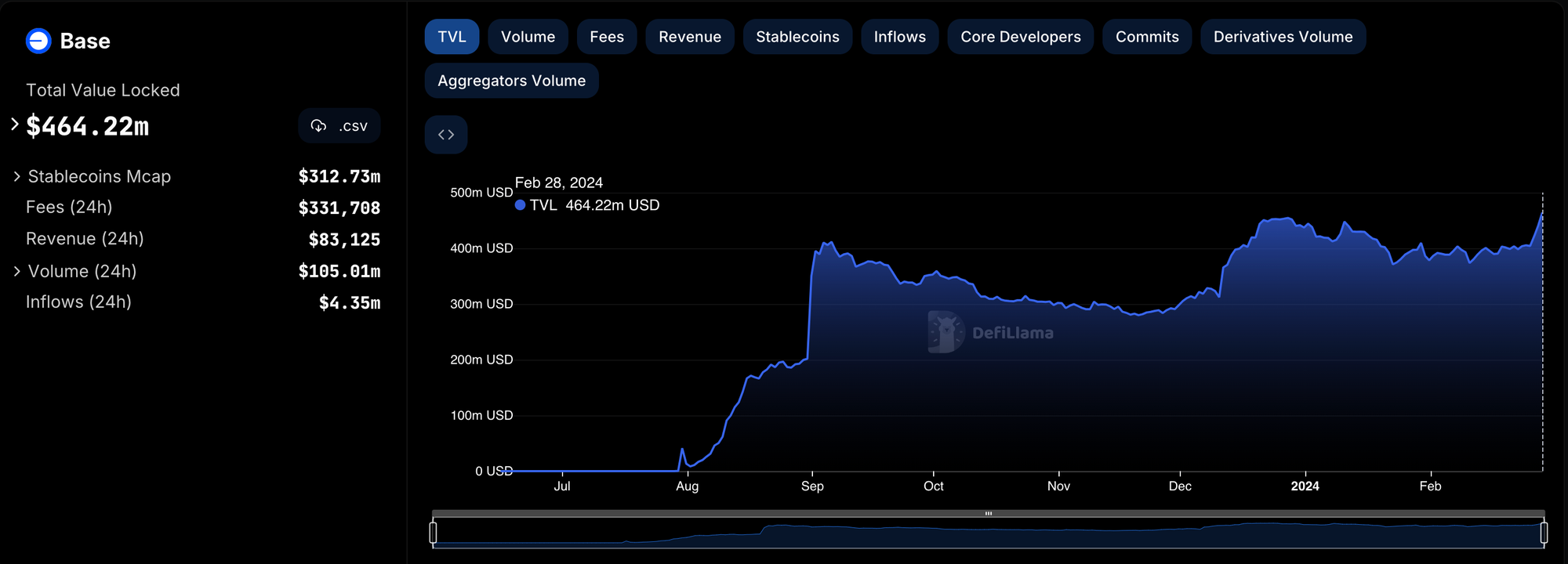1568x564 pixels.
Task: Click the Base chain title text
Action: [x=85, y=42]
